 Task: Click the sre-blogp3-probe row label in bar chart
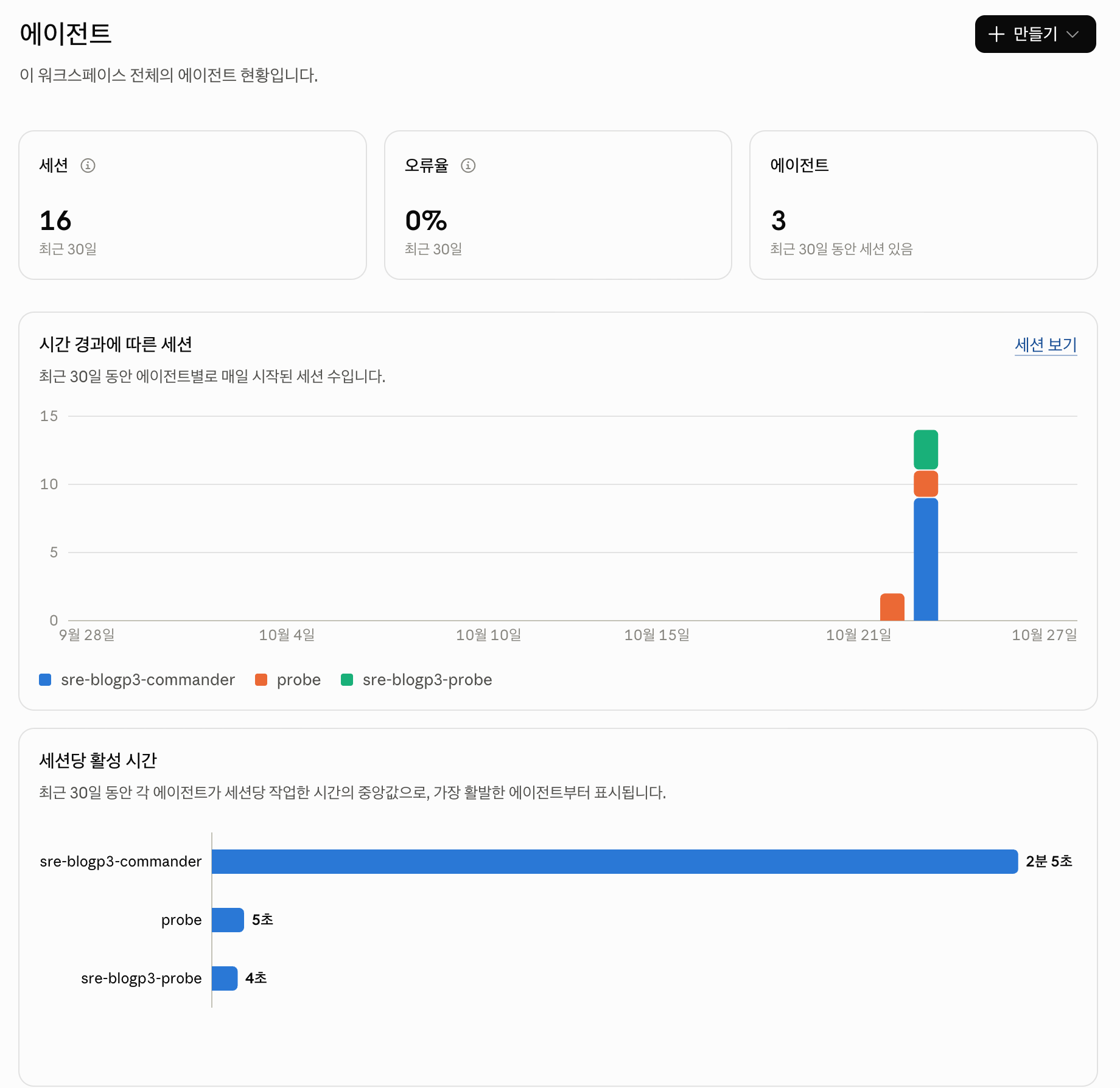(x=141, y=978)
